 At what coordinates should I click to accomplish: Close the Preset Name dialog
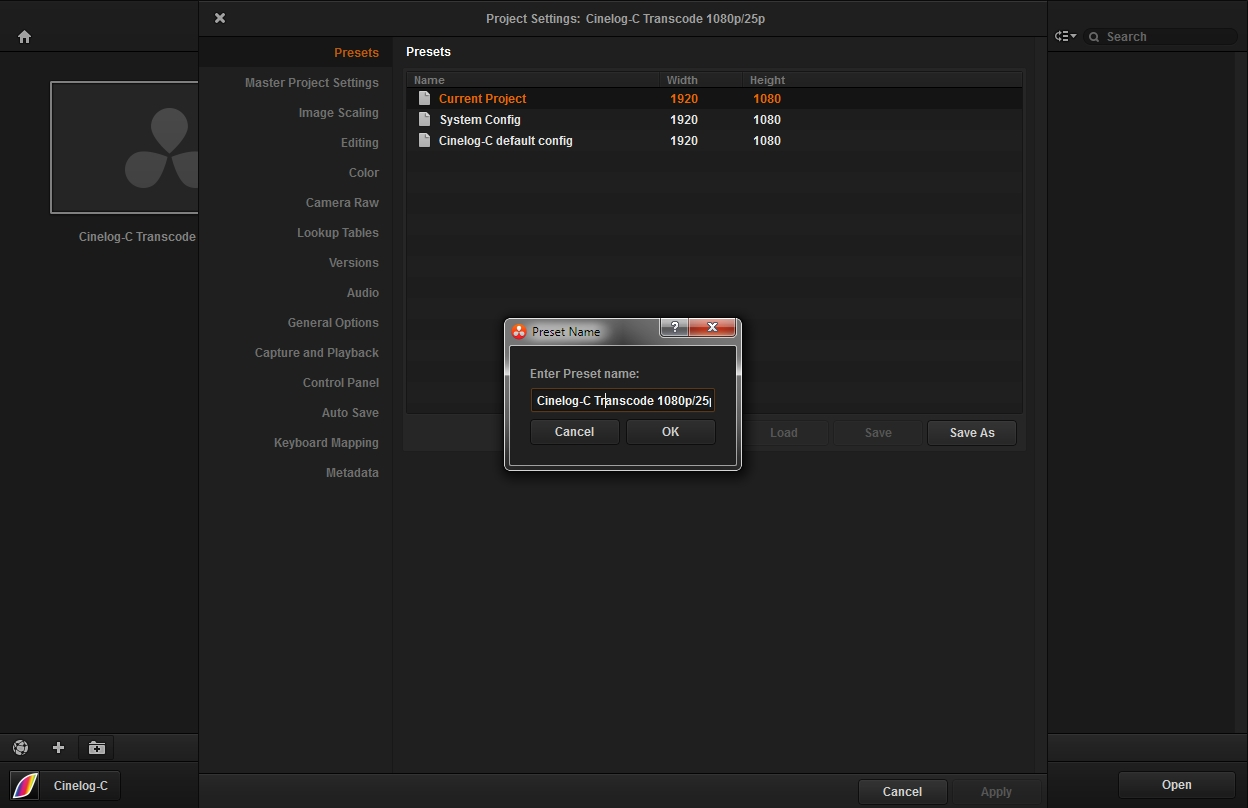click(x=712, y=327)
